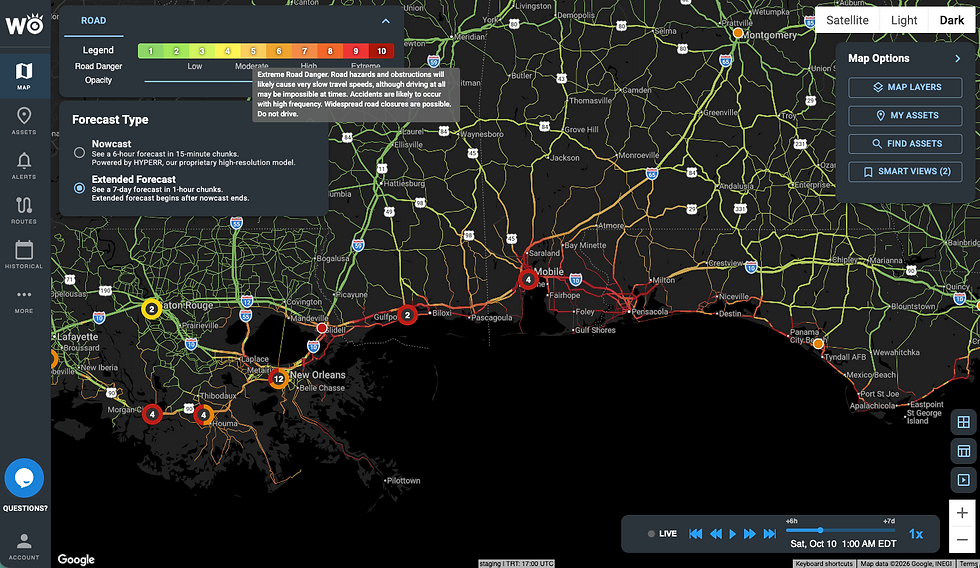Skip to start of timeline
The height and width of the screenshot is (568, 980).
695,534
